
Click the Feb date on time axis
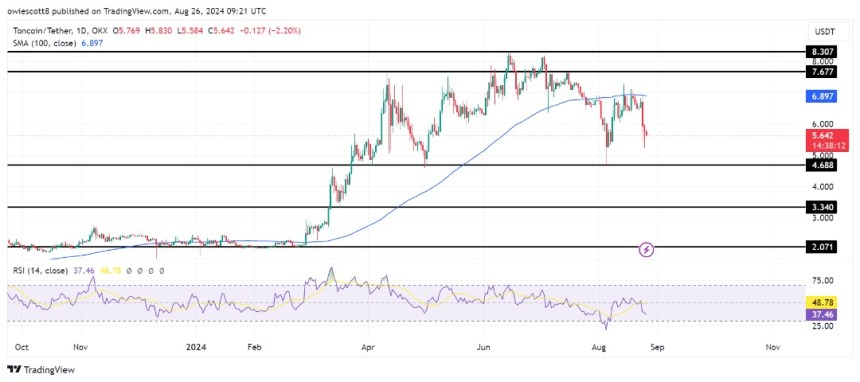point(254,347)
